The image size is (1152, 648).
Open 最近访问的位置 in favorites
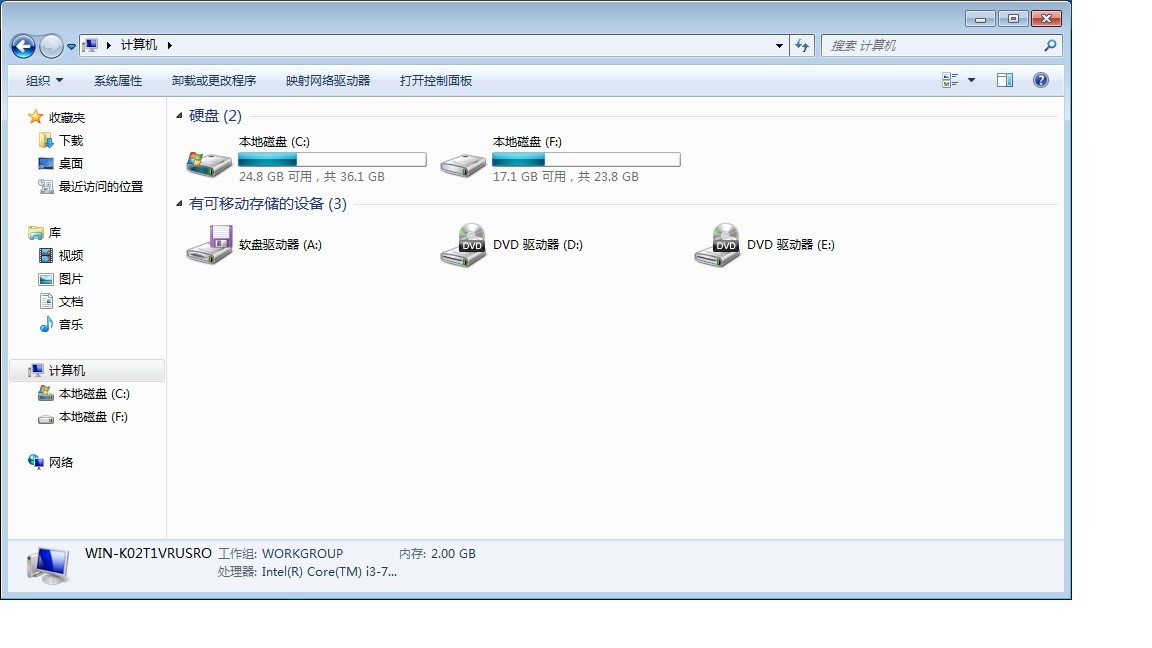(x=101, y=187)
